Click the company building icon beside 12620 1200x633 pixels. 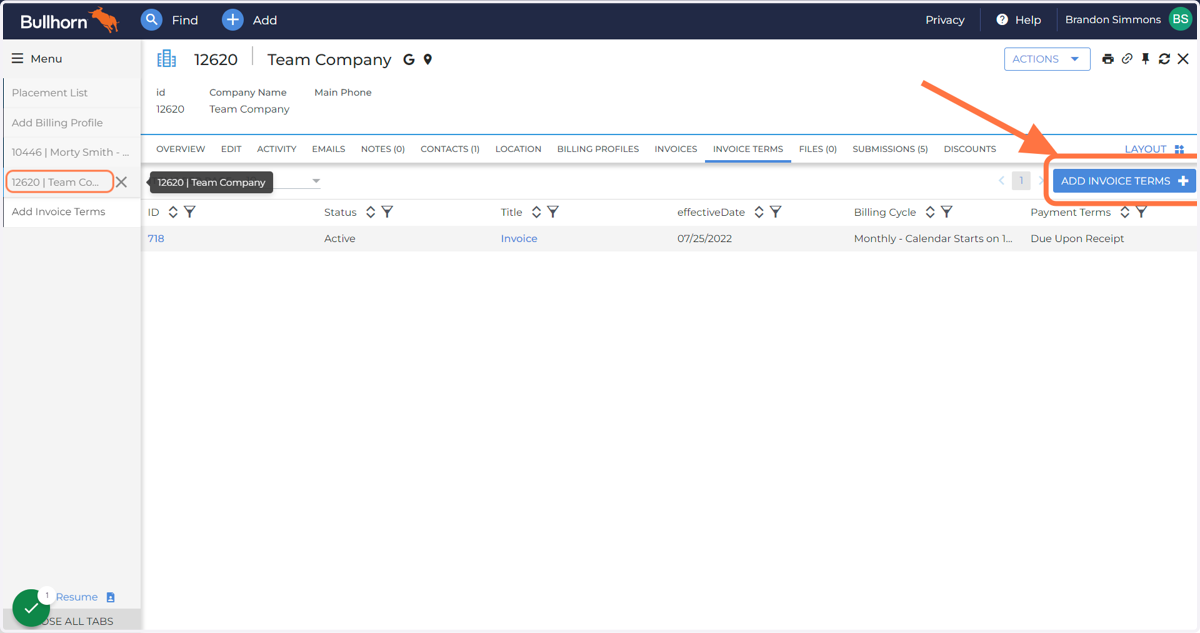(x=166, y=59)
